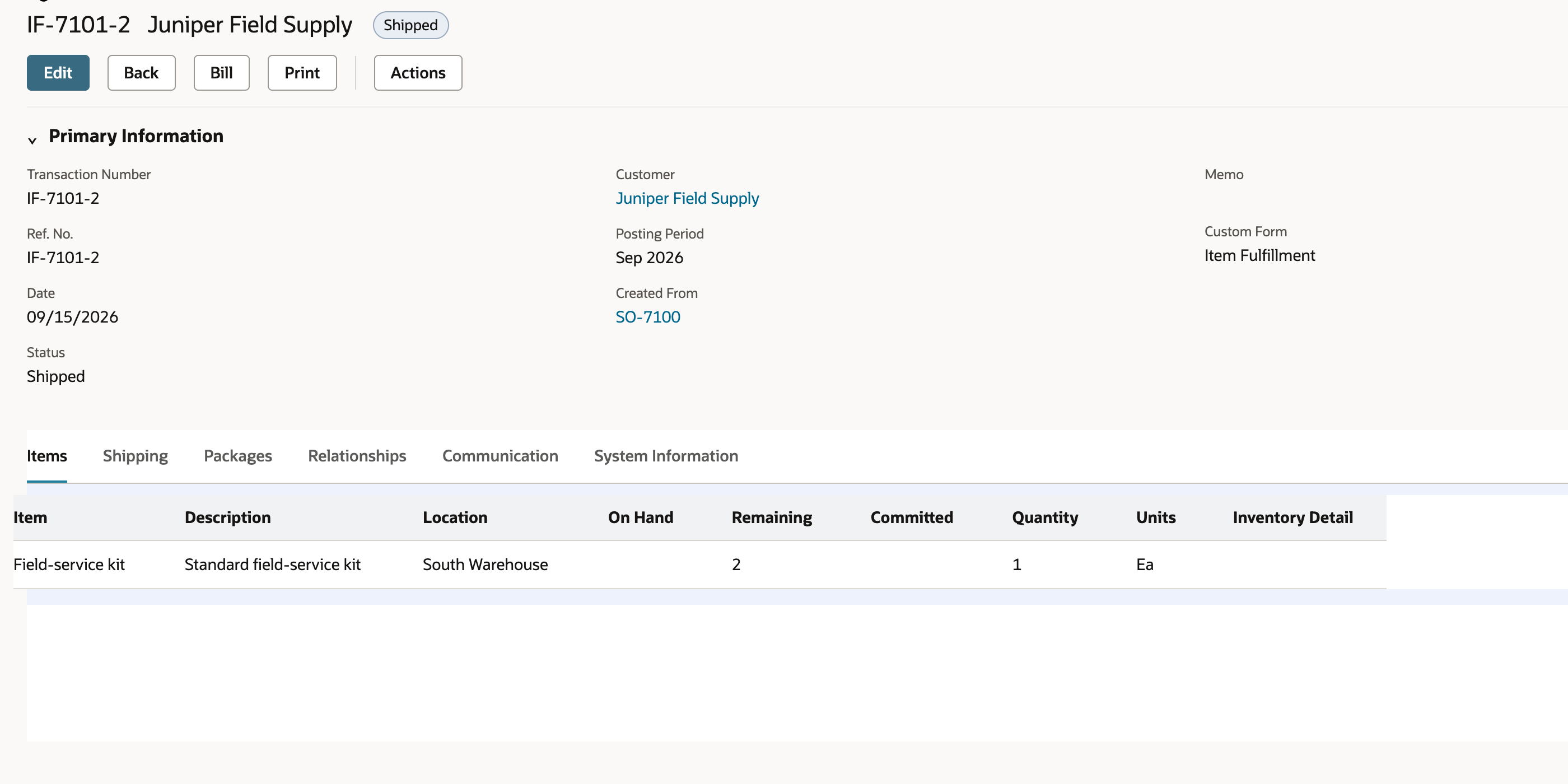Select the Field-service kit item cell
This screenshot has width=1568, height=784.
69,564
